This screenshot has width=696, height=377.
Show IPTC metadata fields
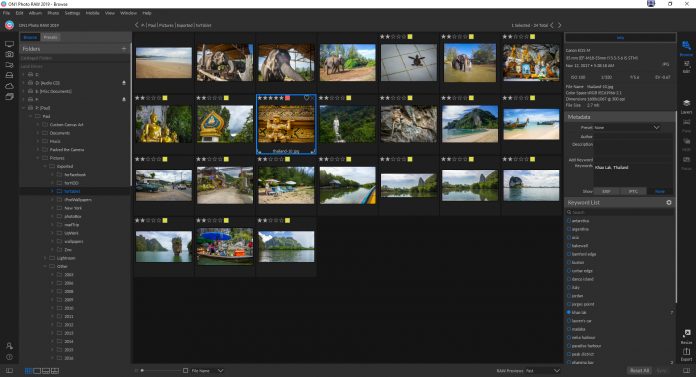[x=633, y=191]
